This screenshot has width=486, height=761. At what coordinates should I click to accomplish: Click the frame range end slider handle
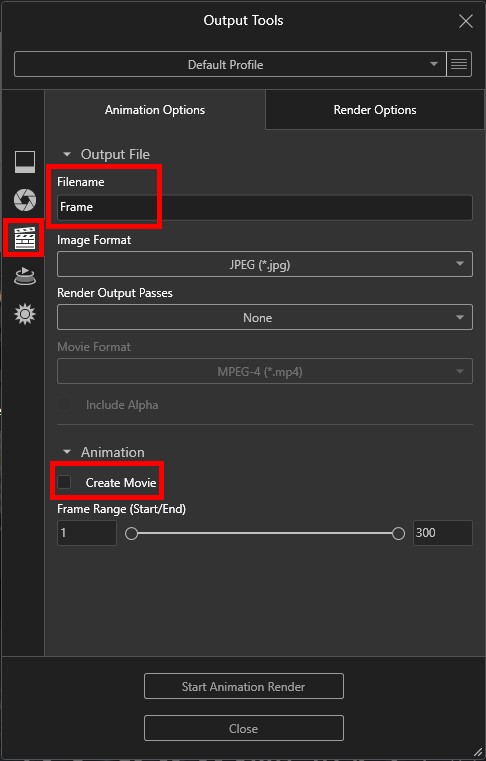(398, 533)
